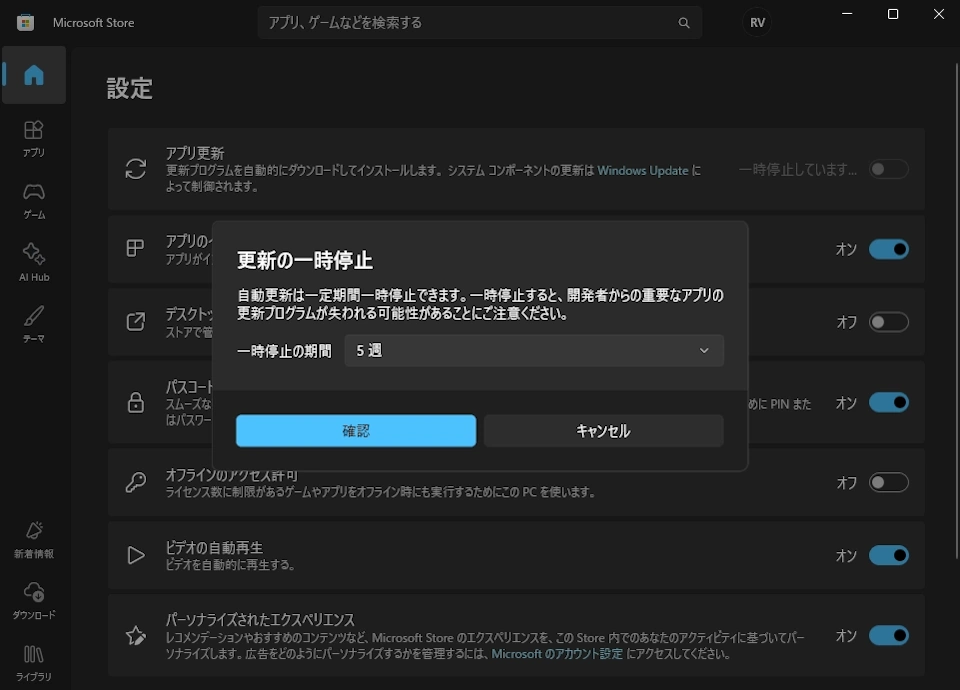This screenshot has width=960, height=690.
Task: Minimize the Microsoft Store window
Action: pos(847,14)
